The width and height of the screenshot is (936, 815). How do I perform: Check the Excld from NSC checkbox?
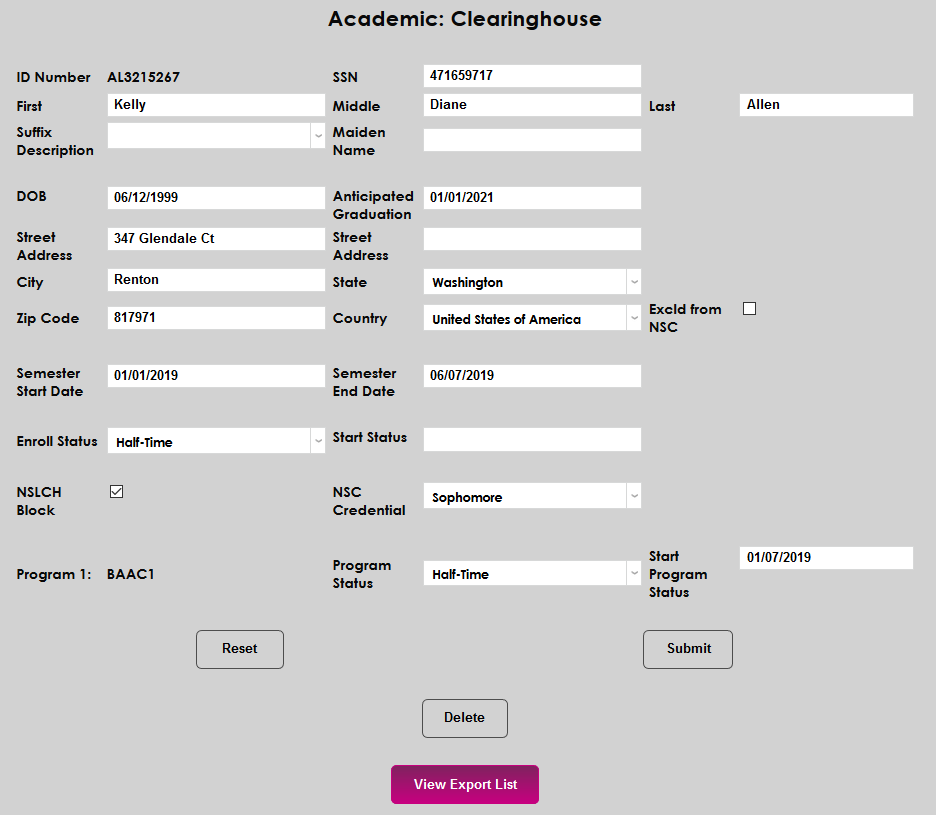(749, 309)
